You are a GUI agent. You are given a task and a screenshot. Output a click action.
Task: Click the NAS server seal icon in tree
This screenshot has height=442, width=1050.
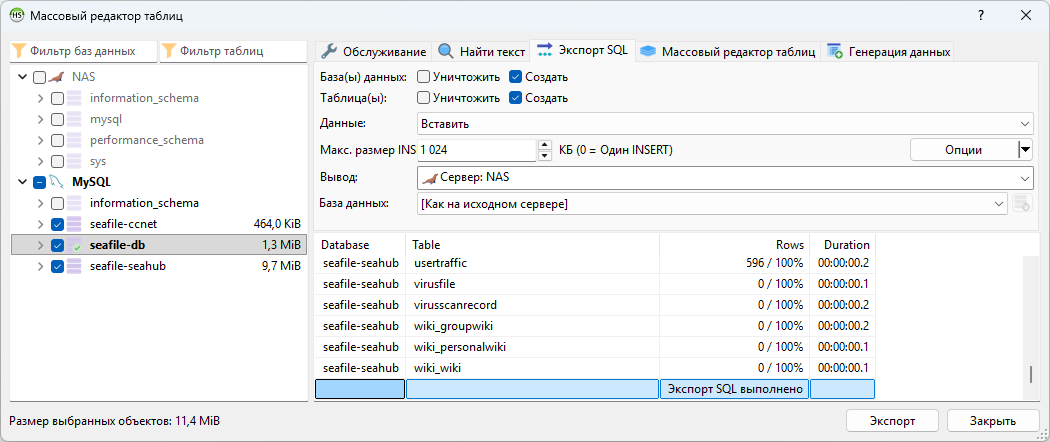pos(56,77)
